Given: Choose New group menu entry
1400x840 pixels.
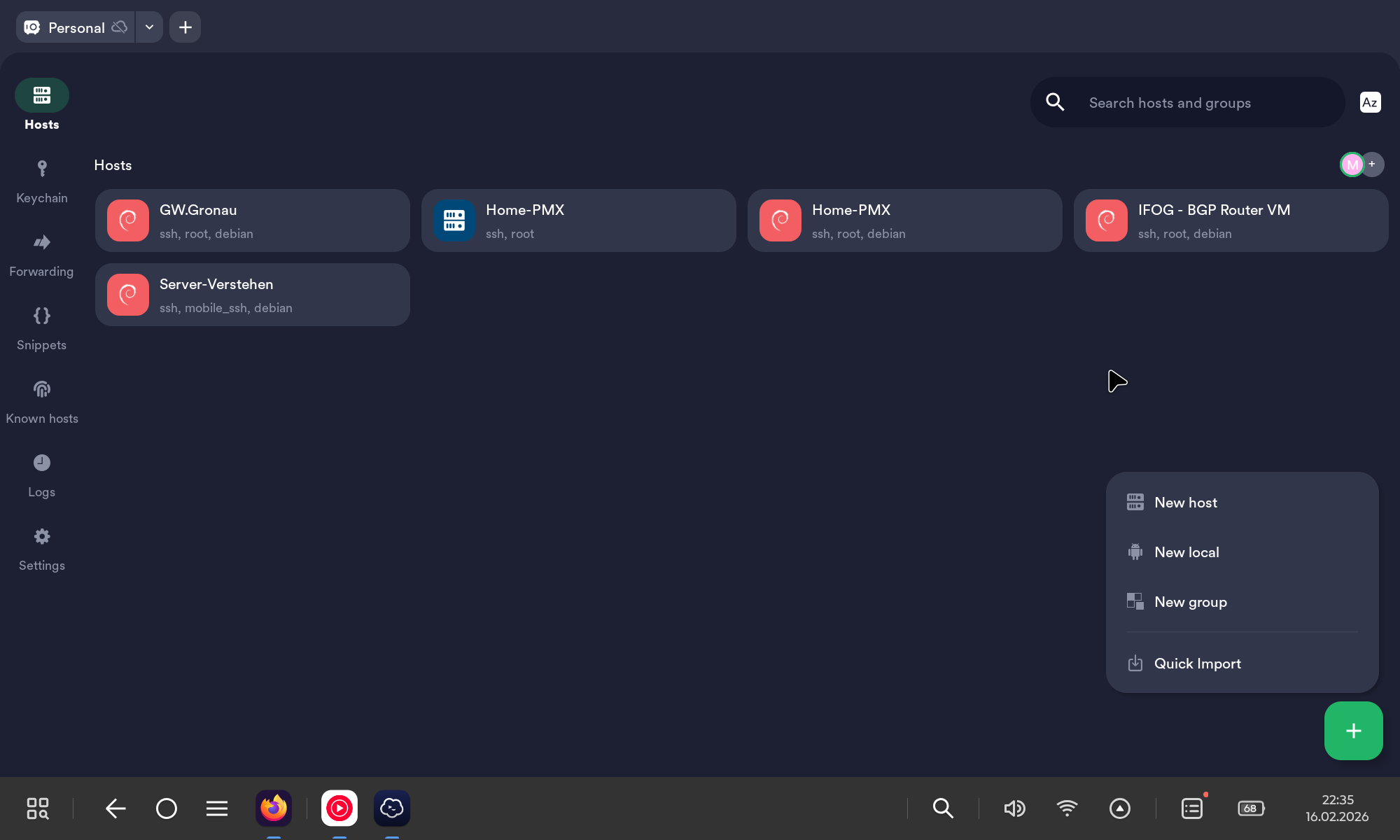Looking at the screenshot, I should click(x=1190, y=602).
